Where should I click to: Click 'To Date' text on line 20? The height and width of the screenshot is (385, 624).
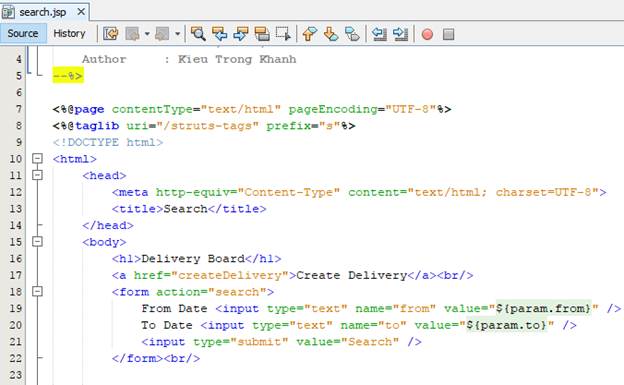click(x=167, y=325)
